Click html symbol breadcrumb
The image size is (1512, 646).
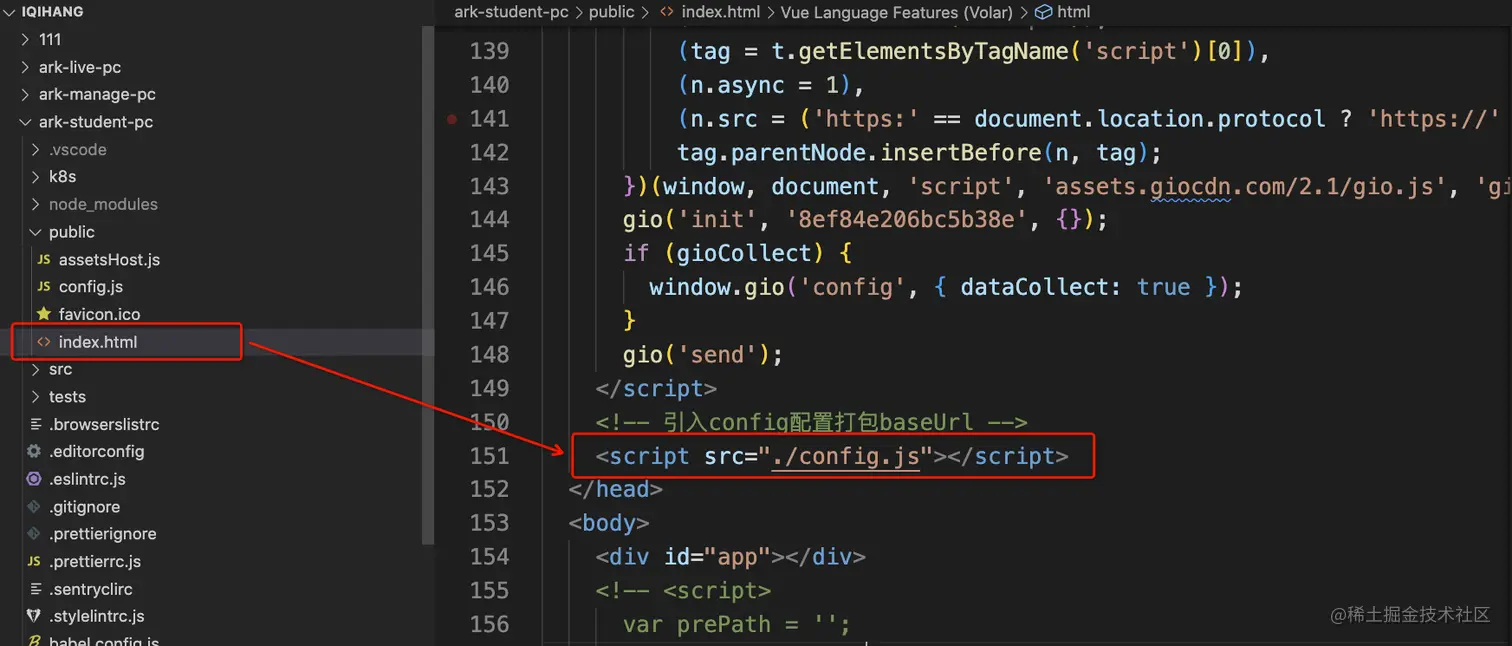(1074, 12)
